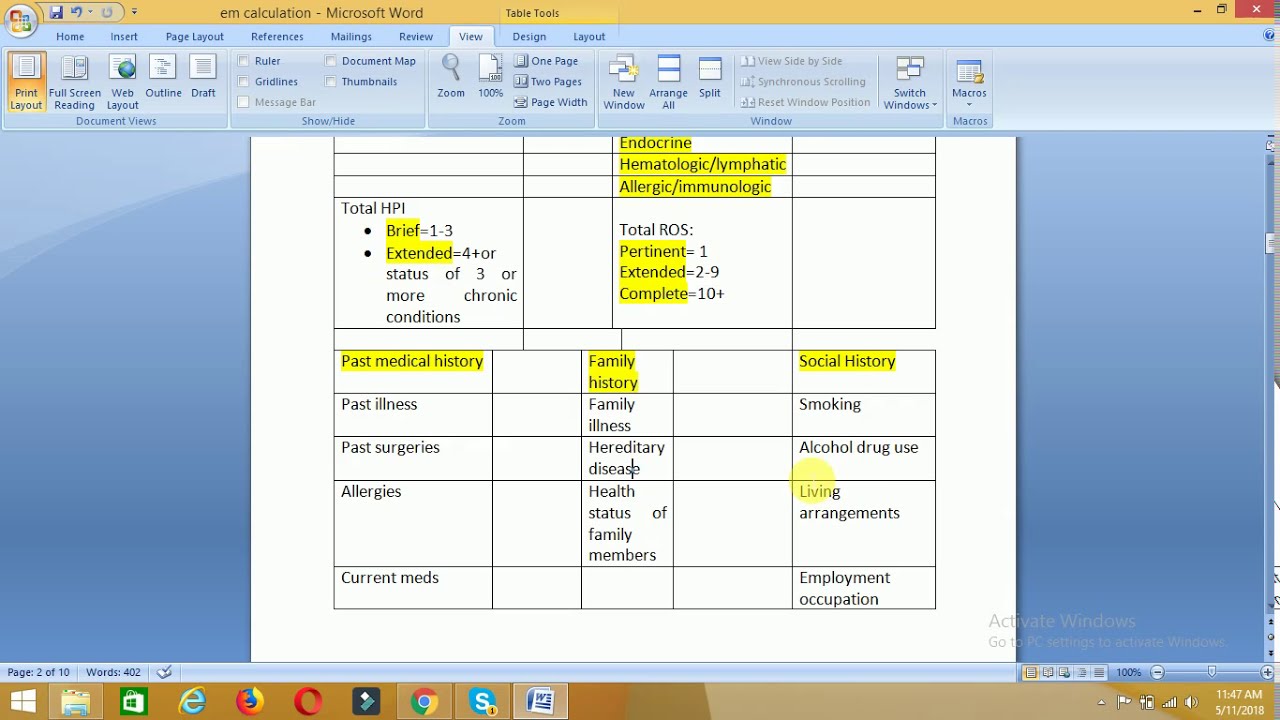
Task: Click the Past medical history cell
Action: pos(412,371)
